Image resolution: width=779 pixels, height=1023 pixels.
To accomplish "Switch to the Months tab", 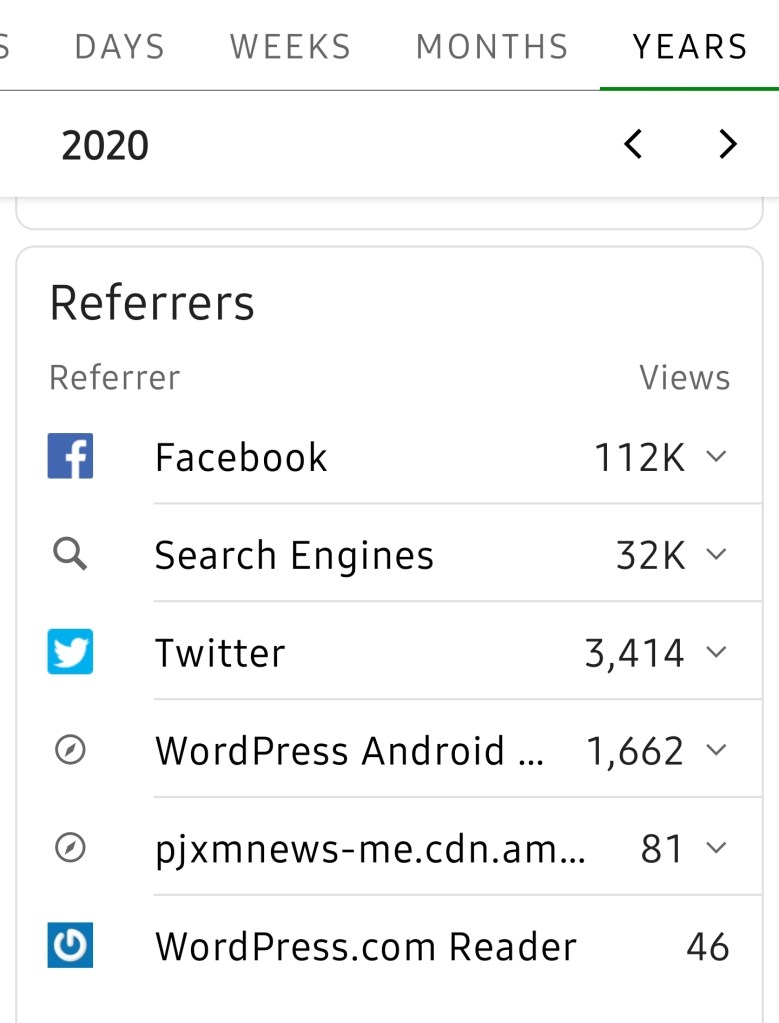I will 492,47.
